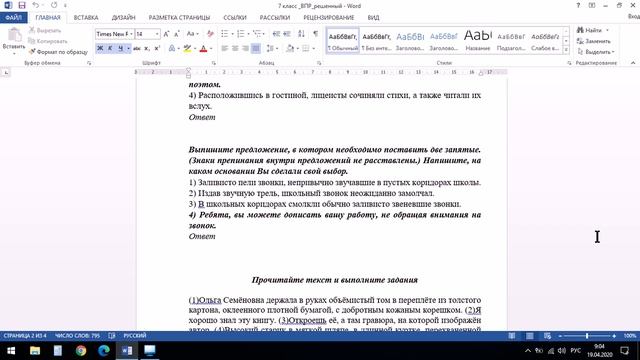640x360 pixels.
Task: Adjust the zoom slider in status bar
Action: pos(587,336)
